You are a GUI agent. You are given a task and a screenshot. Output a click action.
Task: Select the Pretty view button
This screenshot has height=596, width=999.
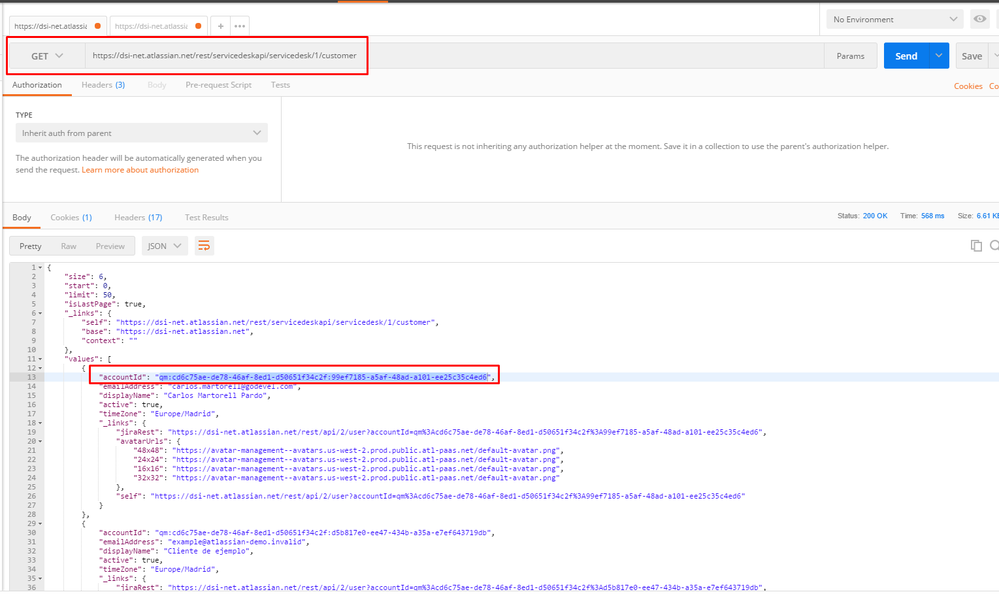pyautogui.click(x=30, y=246)
